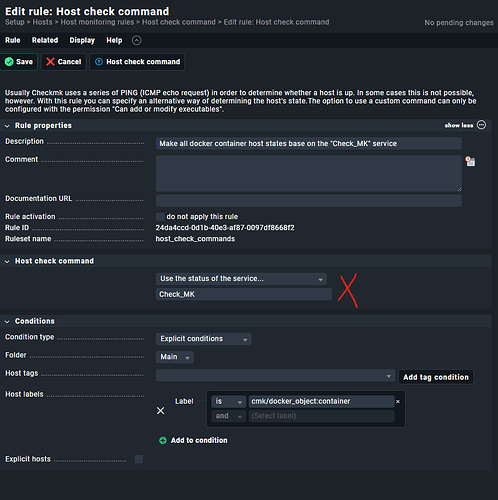This screenshot has height=500, width=498.
Task: Click the host_check_commands ruleset name
Action: pyautogui.click(x=195, y=239)
